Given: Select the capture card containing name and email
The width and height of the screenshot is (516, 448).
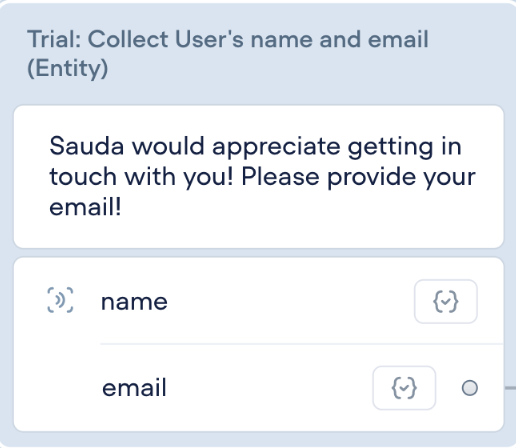Looking at the screenshot, I should 259,344.
